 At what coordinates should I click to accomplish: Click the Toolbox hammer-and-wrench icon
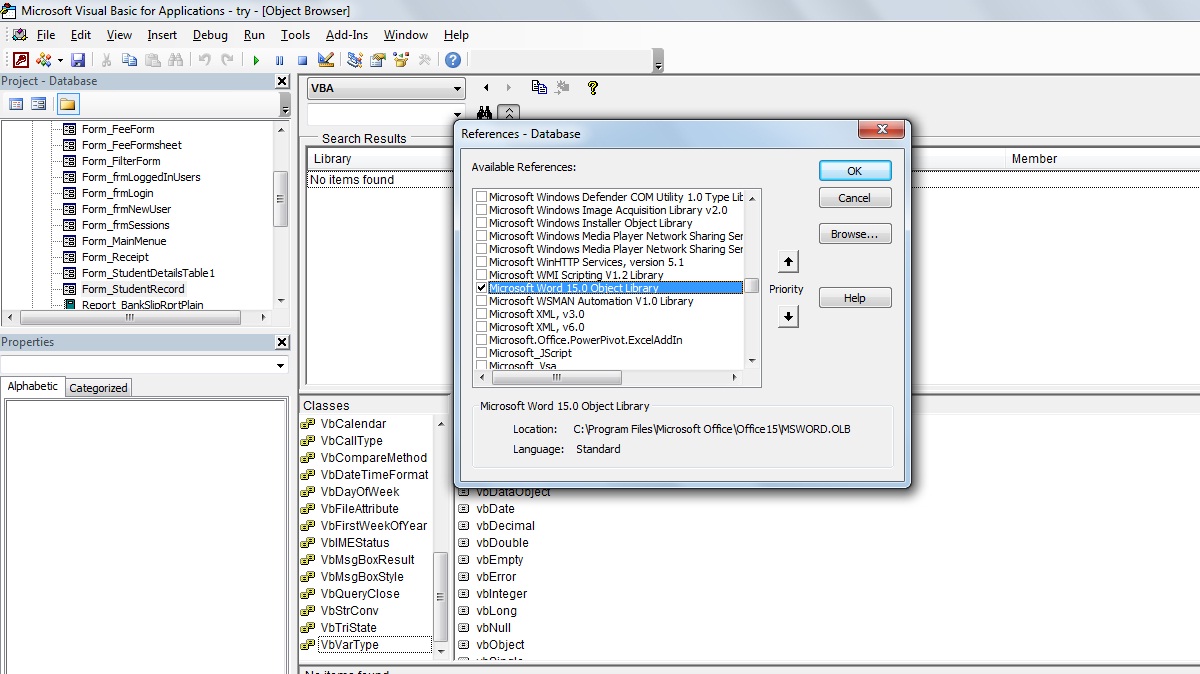tap(424, 60)
